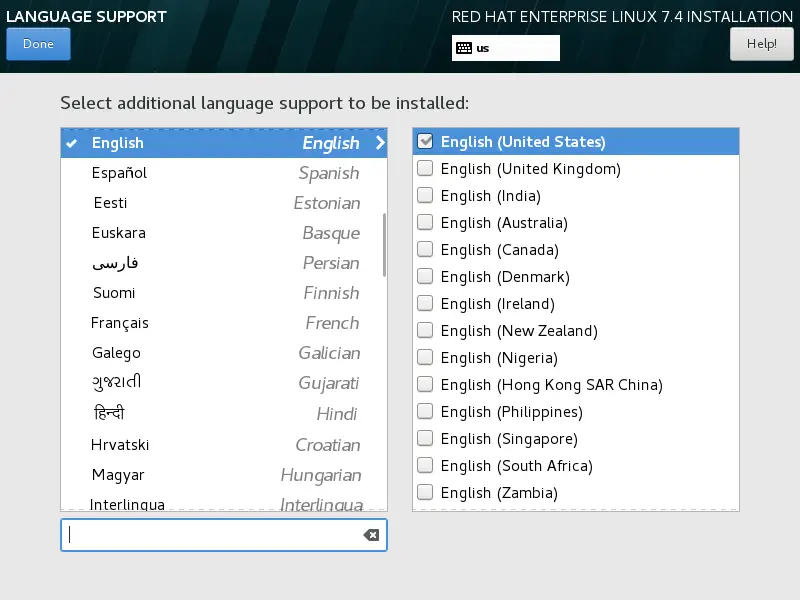Expand the English language arrow chevron

click(x=380, y=143)
